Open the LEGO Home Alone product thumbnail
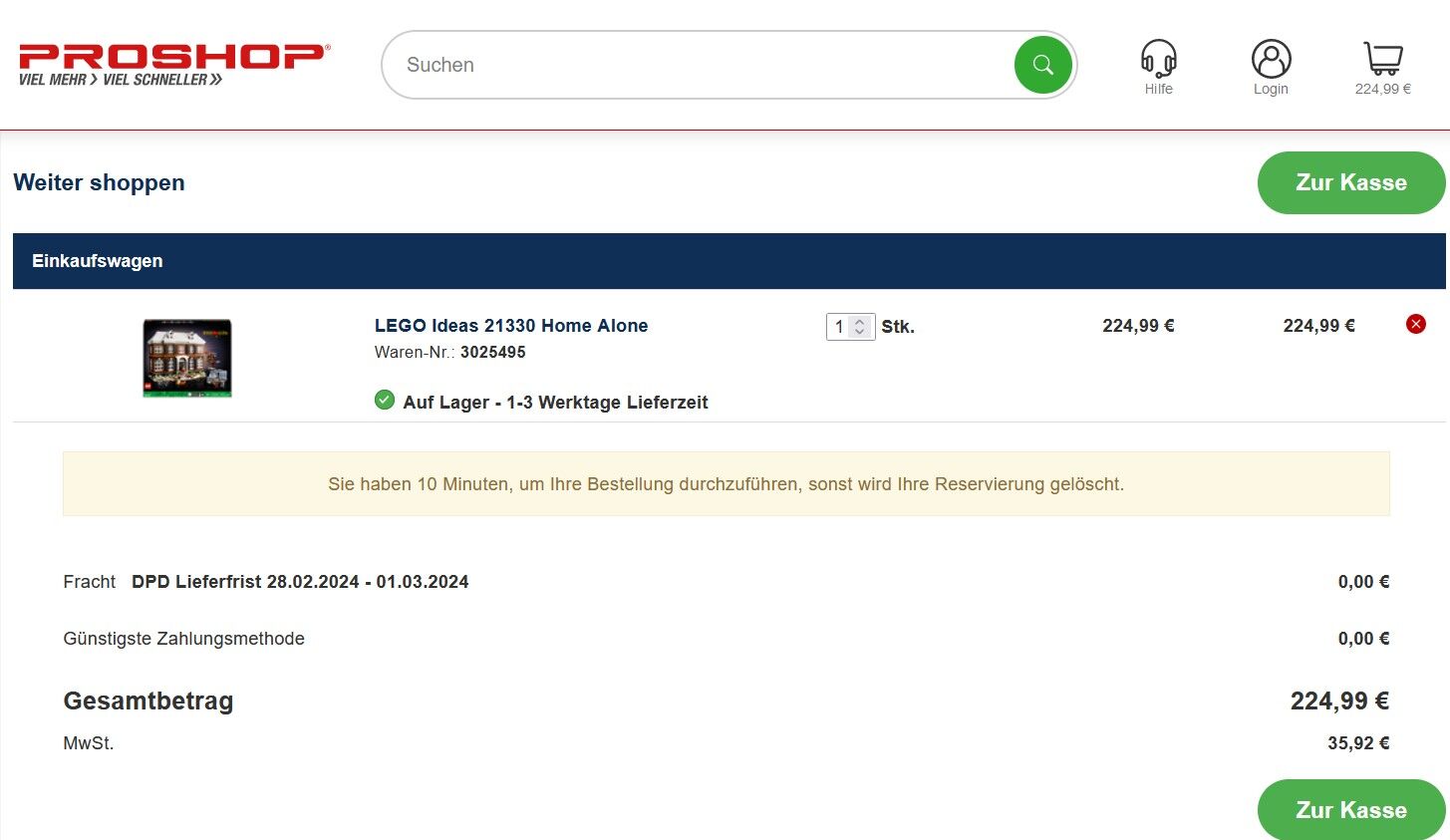Image resolution: width=1450 pixels, height=840 pixels. click(187, 358)
